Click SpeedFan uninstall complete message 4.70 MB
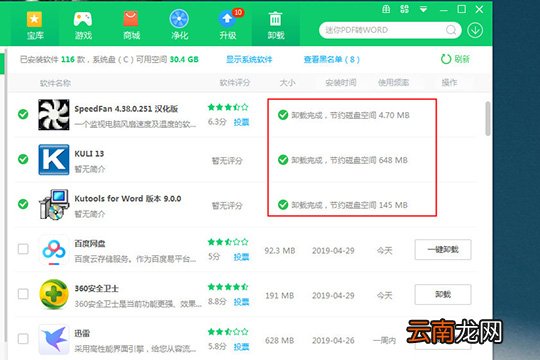Screen dimensions: 540x360 [x=344, y=115]
